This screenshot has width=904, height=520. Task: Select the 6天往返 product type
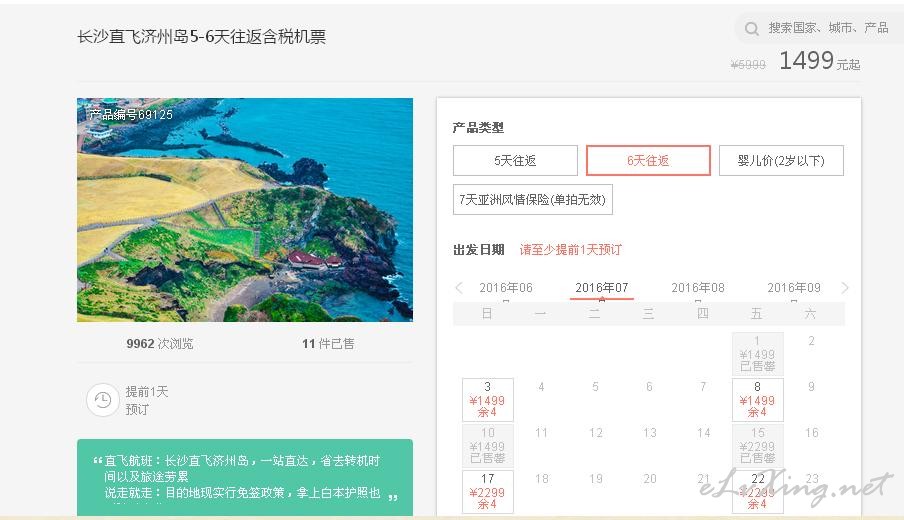click(648, 160)
